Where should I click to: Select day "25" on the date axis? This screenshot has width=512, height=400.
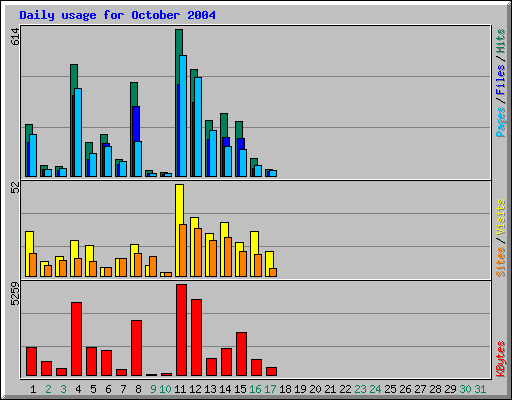[x=390, y=389]
